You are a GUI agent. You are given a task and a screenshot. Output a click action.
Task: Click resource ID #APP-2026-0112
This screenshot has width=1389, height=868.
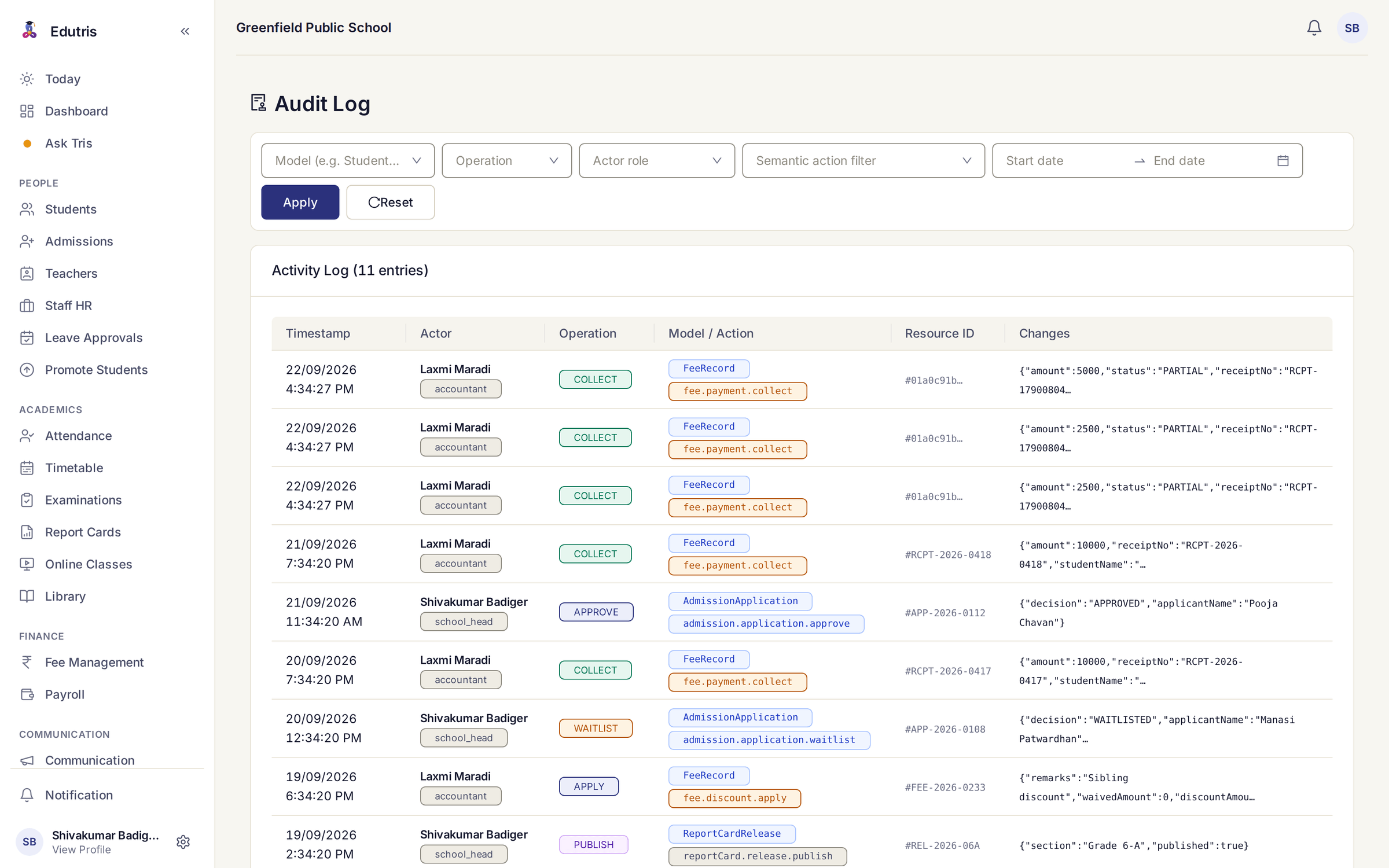(945, 613)
